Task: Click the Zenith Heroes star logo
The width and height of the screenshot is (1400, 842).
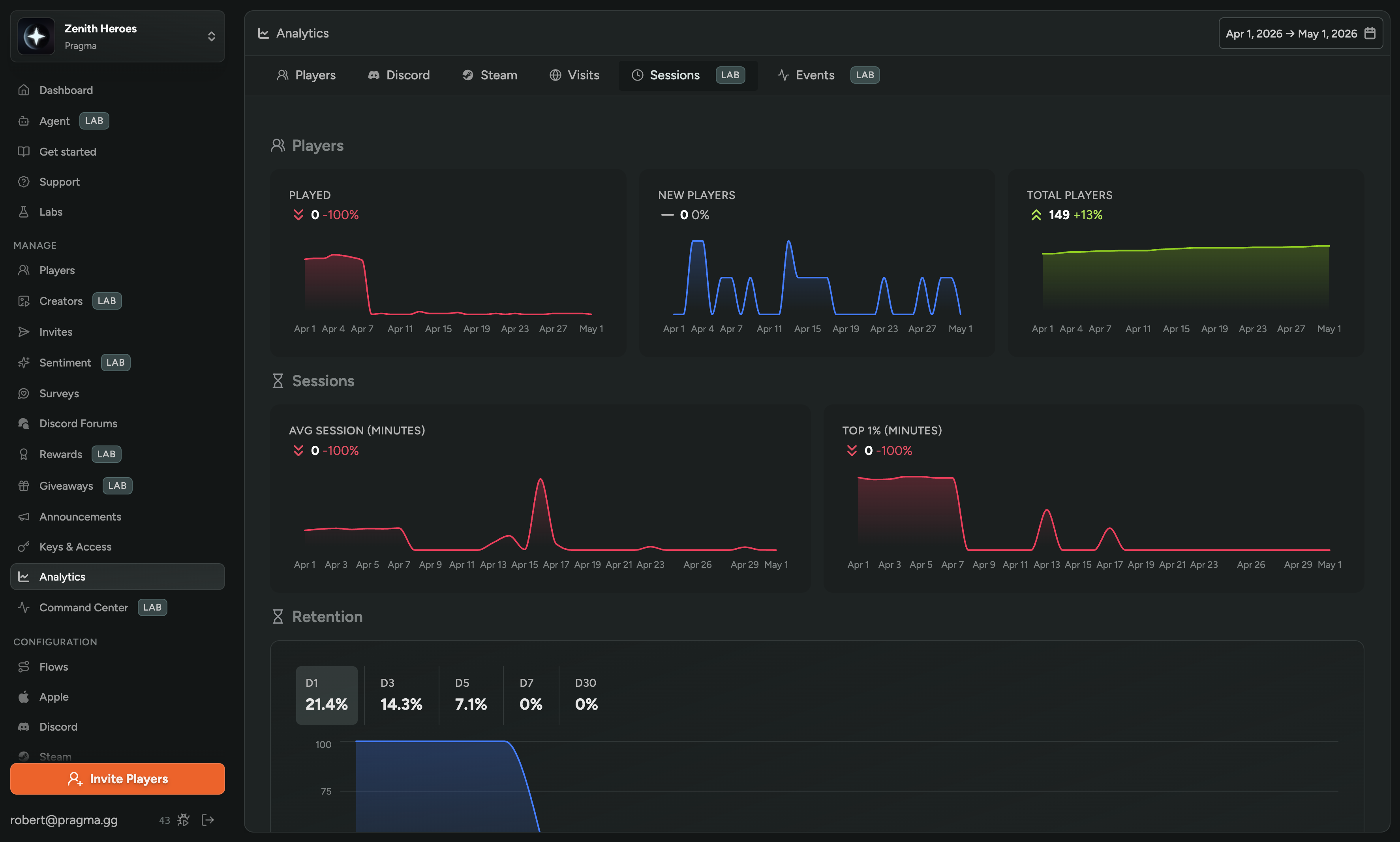Action: (36, 36)
